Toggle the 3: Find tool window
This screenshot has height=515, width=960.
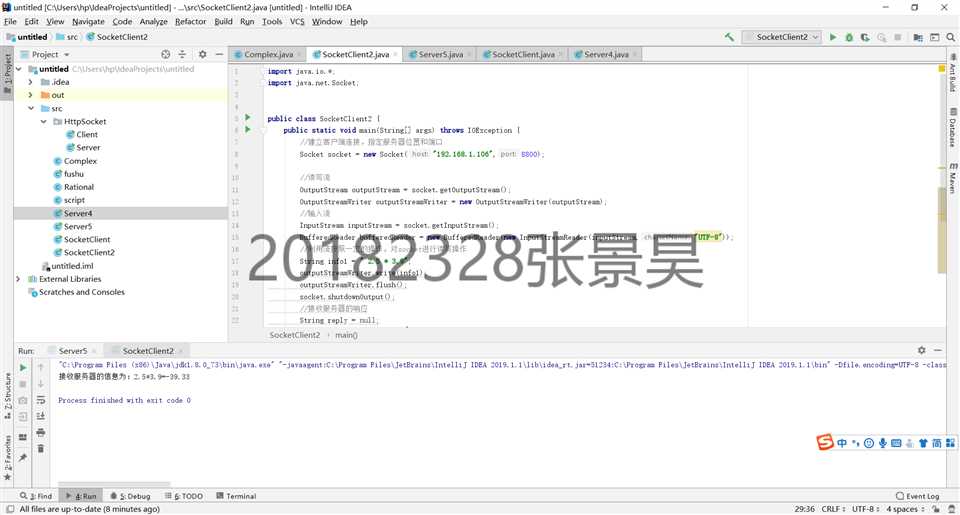click(36, 496)
